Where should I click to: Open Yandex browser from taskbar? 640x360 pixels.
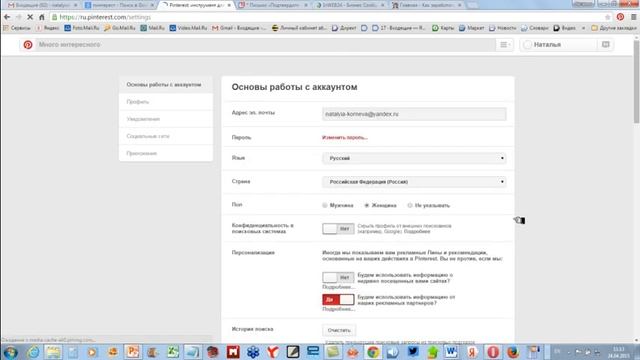tap(273, 352)
